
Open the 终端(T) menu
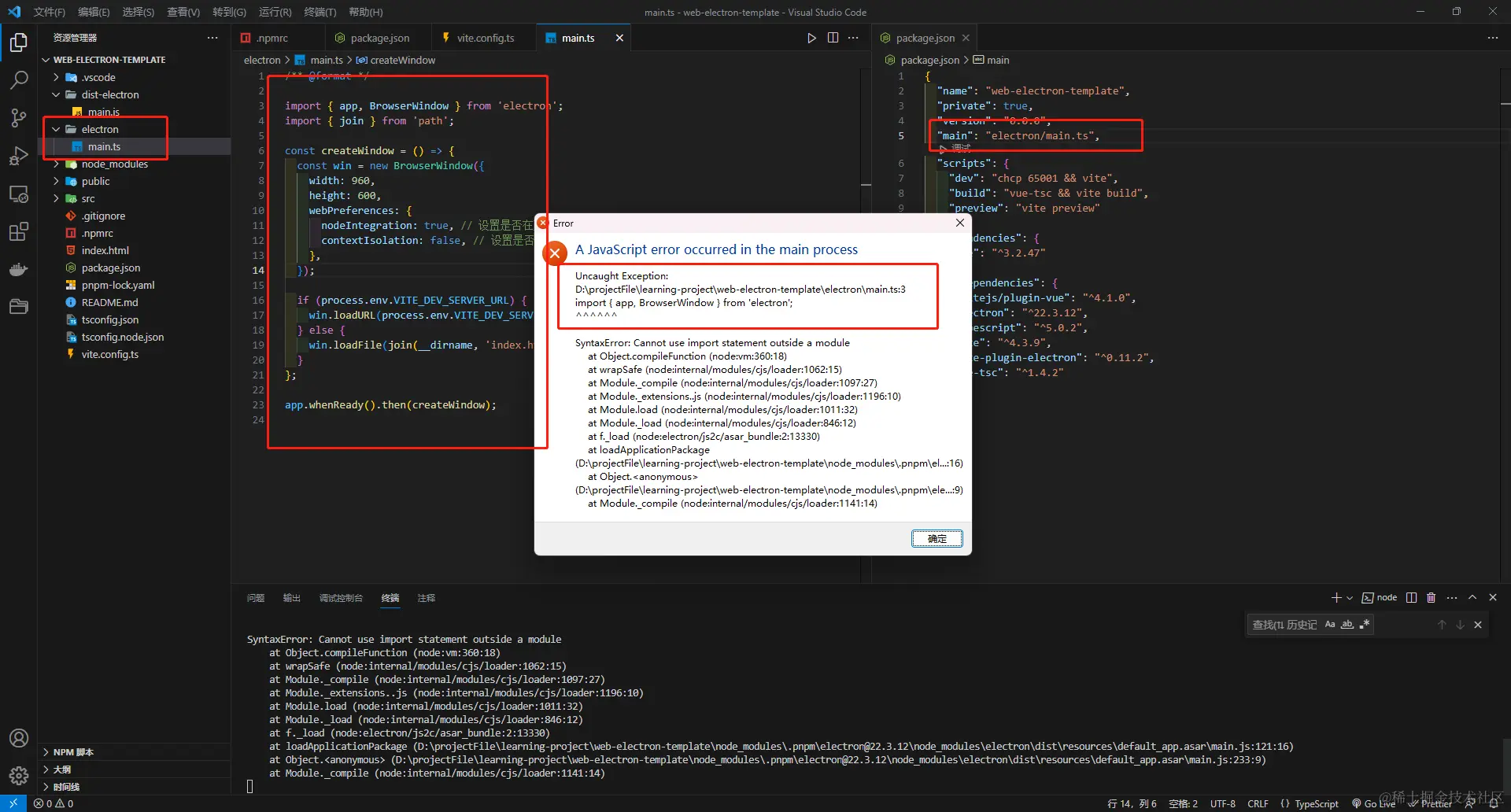click(x=320, y=12)
